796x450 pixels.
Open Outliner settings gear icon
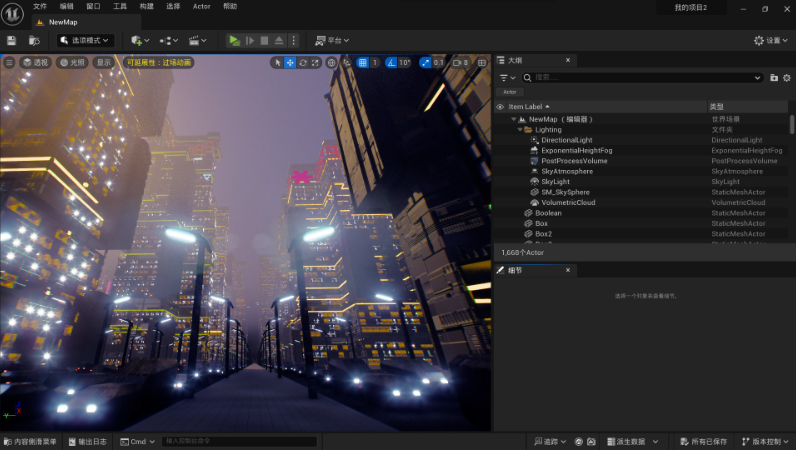coord(787,78)
